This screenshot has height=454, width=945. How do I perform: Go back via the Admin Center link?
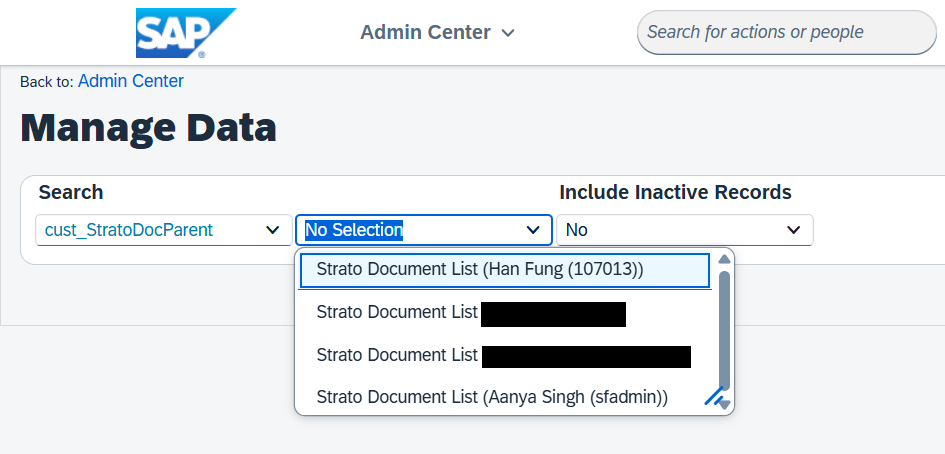[130, 81]
